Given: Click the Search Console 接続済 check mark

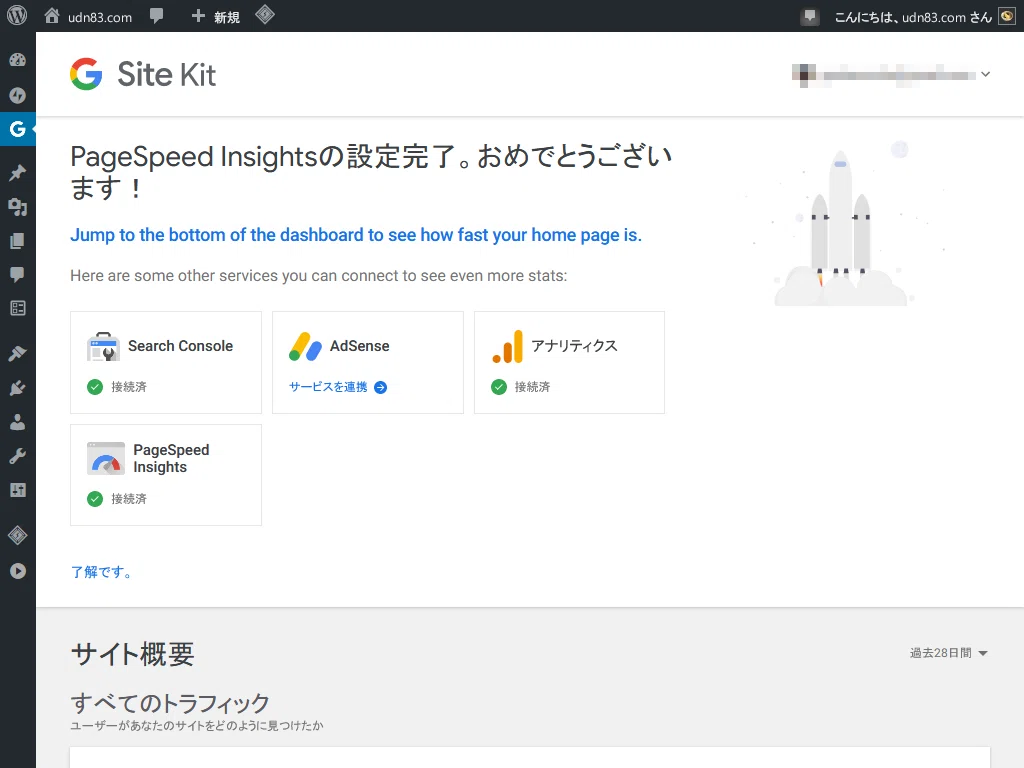Looking at the screenshot, I should tap(95, 387).
